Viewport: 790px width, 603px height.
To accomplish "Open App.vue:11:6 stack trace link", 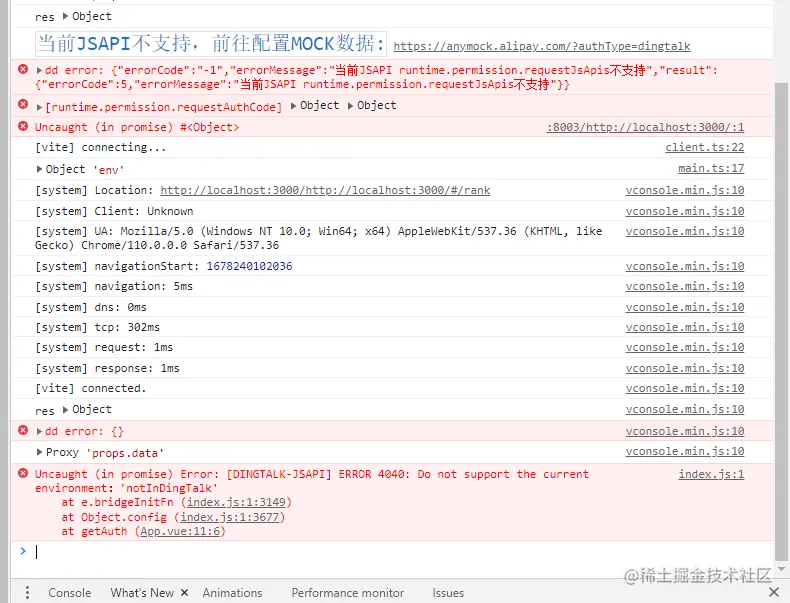I will pyautogui.click(x=180, y=531).
